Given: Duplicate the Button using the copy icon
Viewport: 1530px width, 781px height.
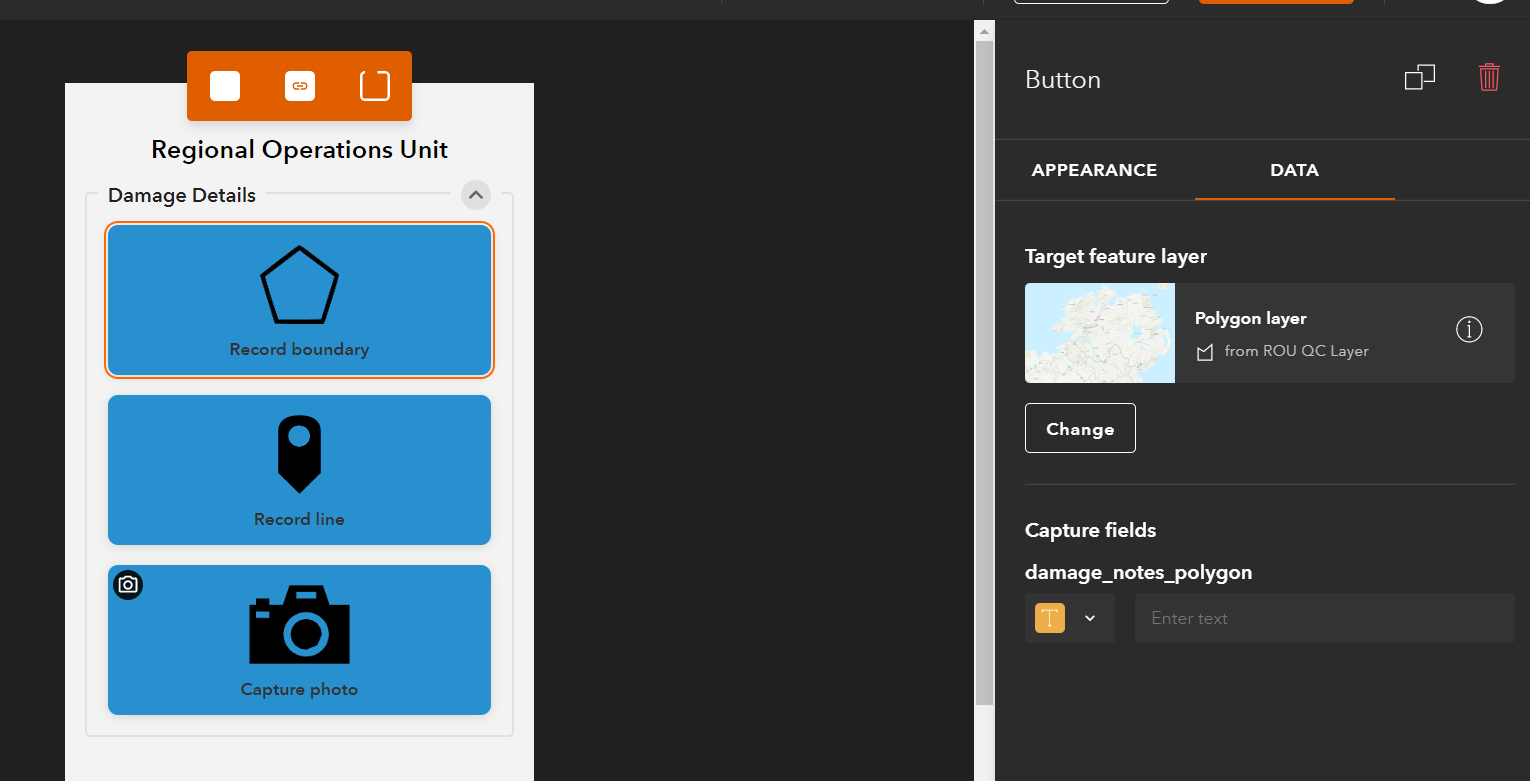Looking at the screenshot, I should point(1420,77).
